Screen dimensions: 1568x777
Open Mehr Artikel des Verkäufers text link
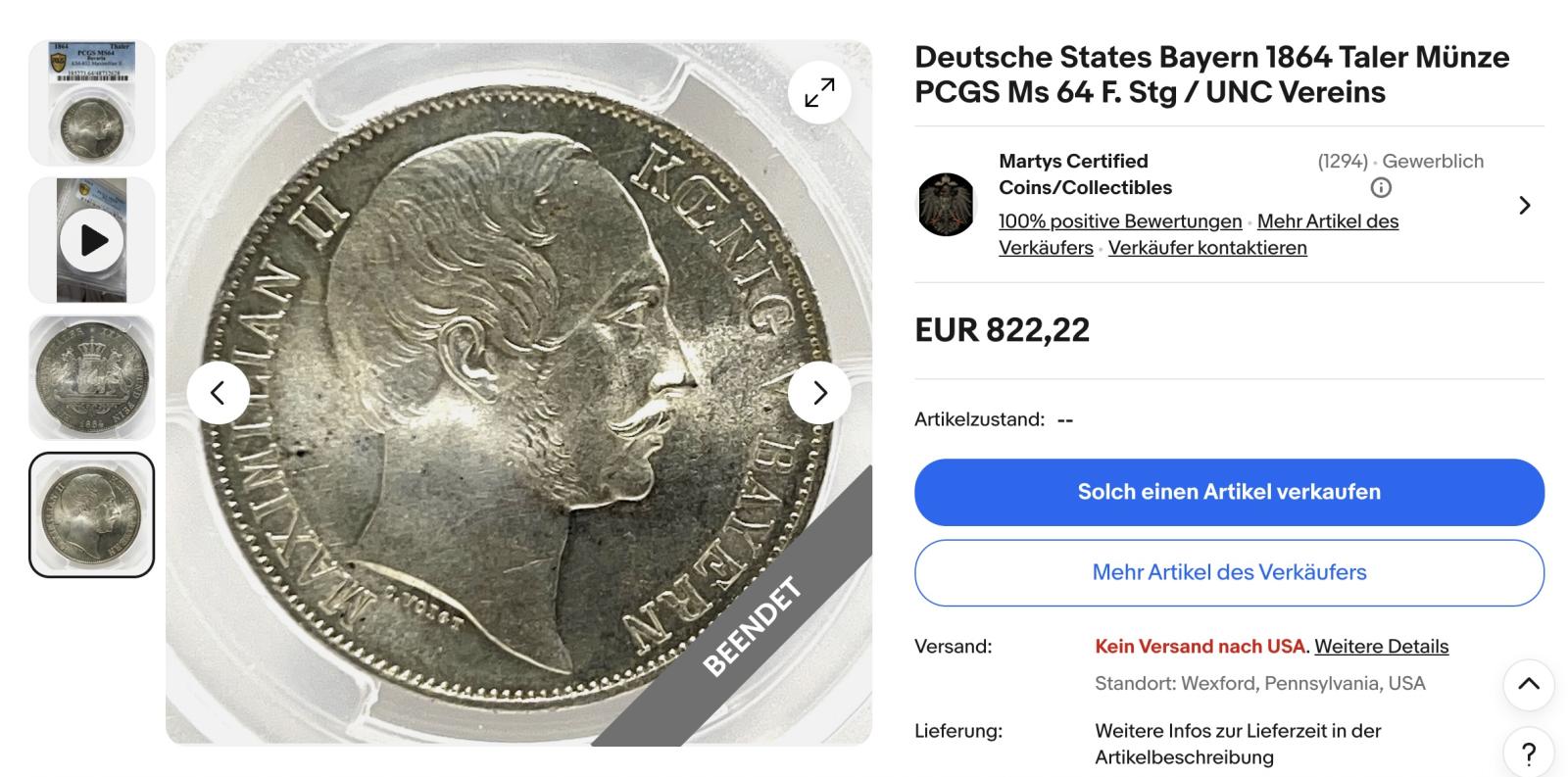pyautogui.click(x=1199, y=234)
